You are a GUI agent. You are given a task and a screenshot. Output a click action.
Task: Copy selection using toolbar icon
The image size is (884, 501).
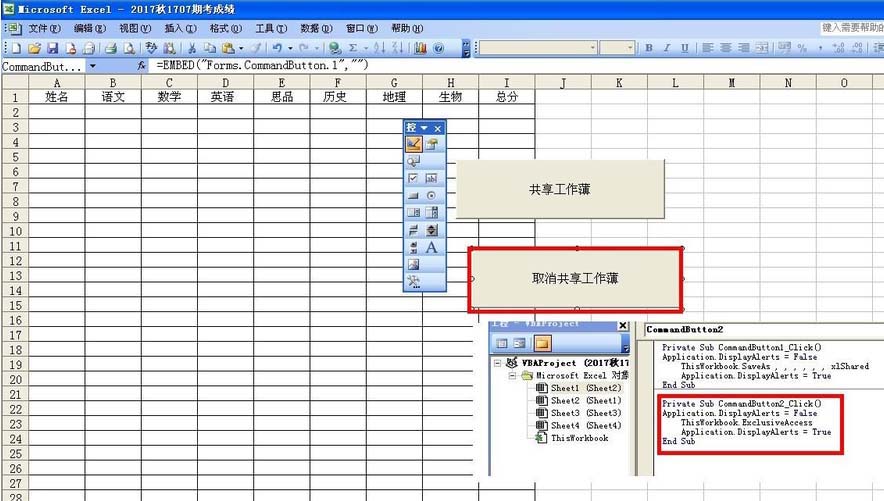tap(210, 48)
